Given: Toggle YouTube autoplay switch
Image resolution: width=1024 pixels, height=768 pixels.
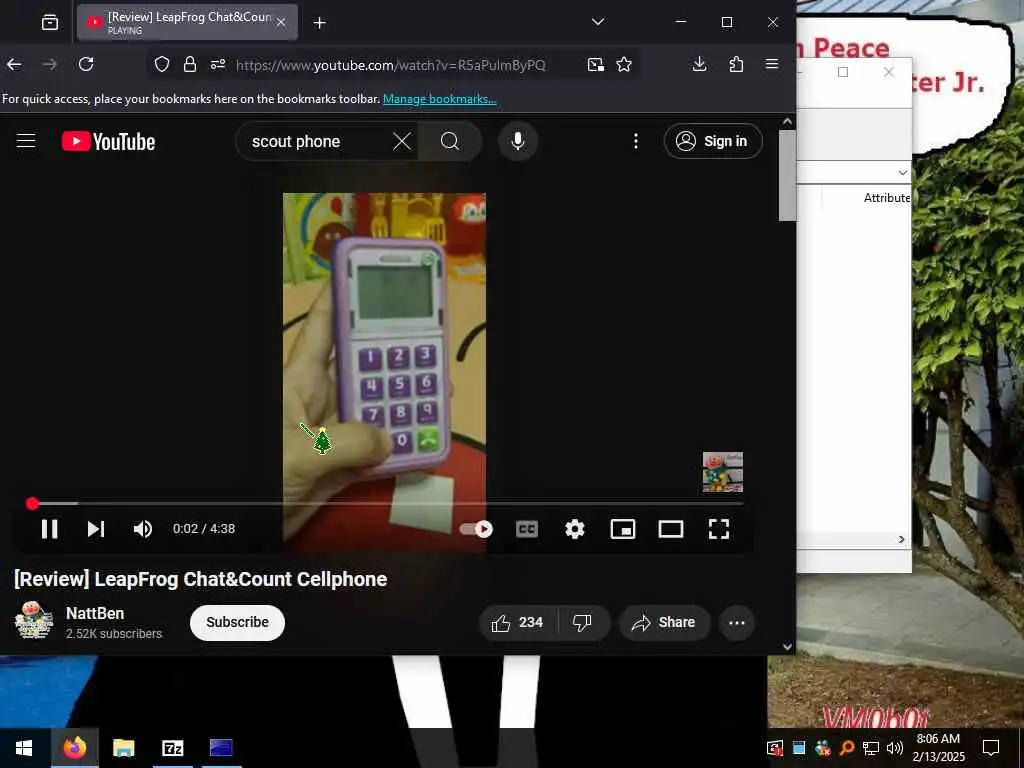Looking at the screenshot, I should 476,529.
